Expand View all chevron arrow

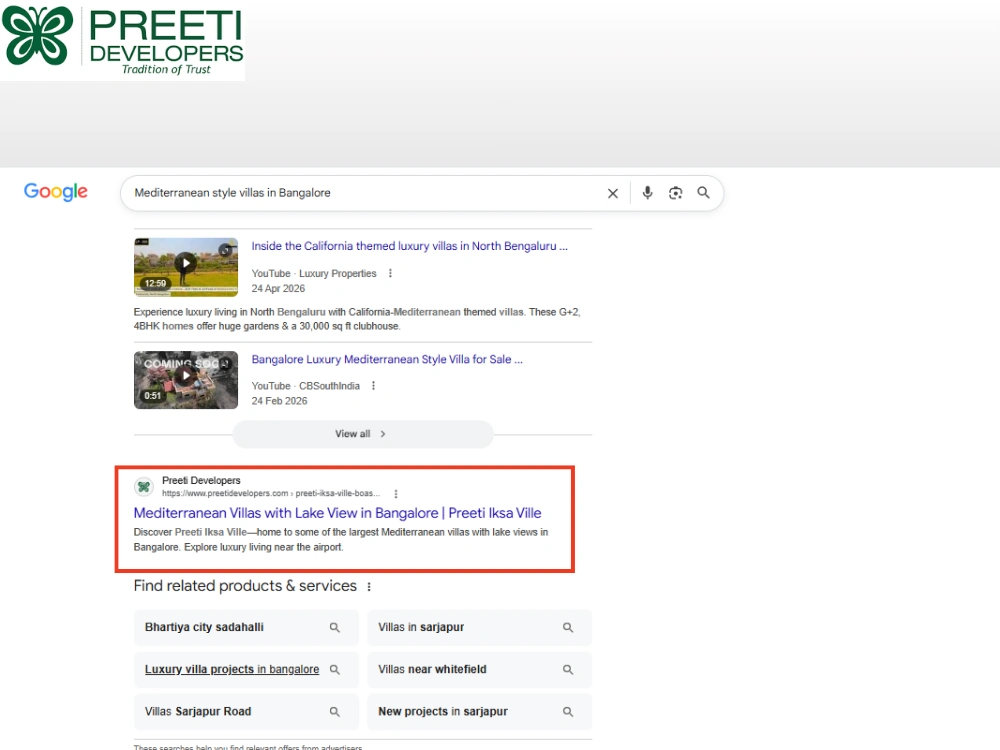[383, 434]
